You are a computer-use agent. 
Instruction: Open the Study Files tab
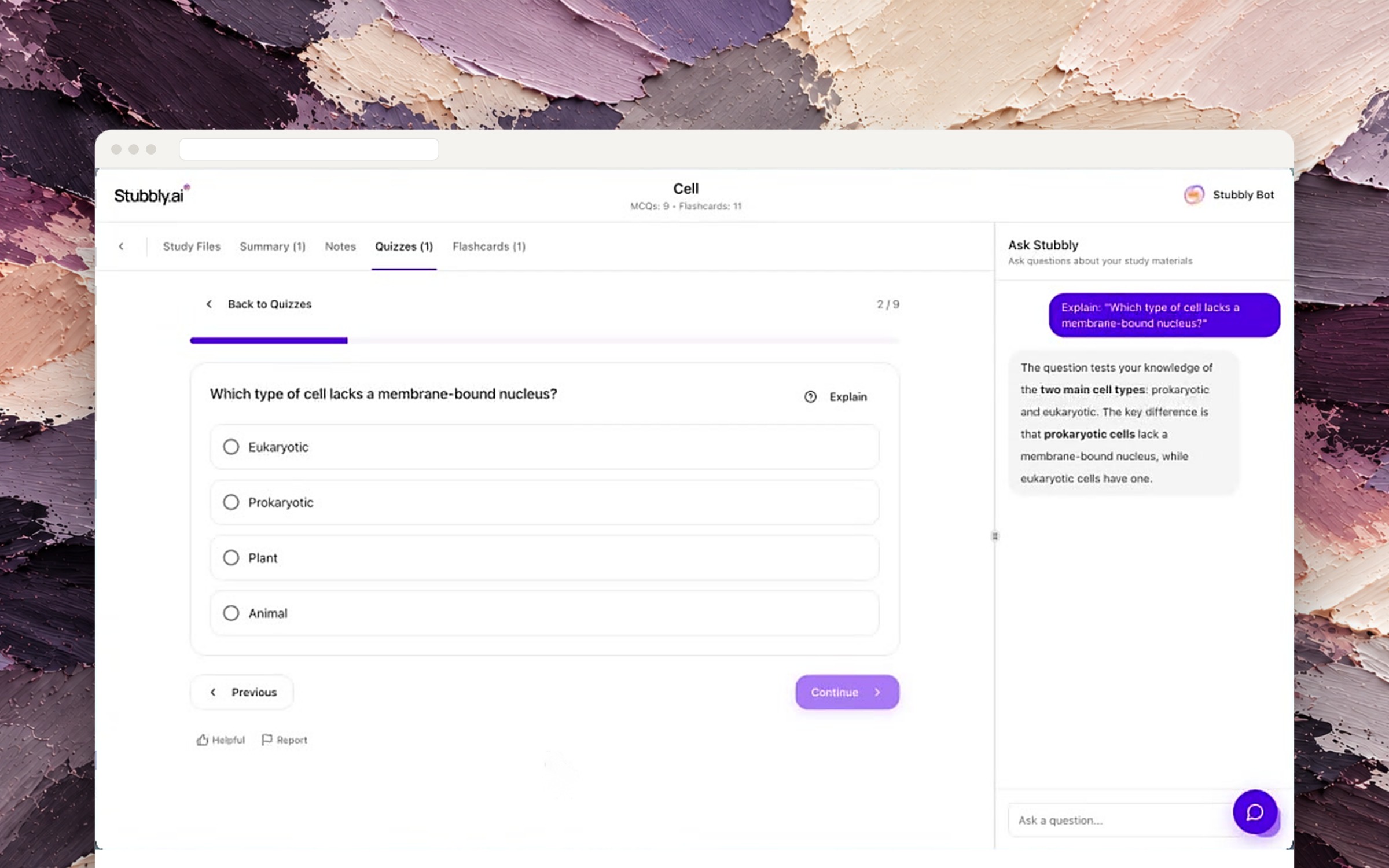(x=192, y=247)
